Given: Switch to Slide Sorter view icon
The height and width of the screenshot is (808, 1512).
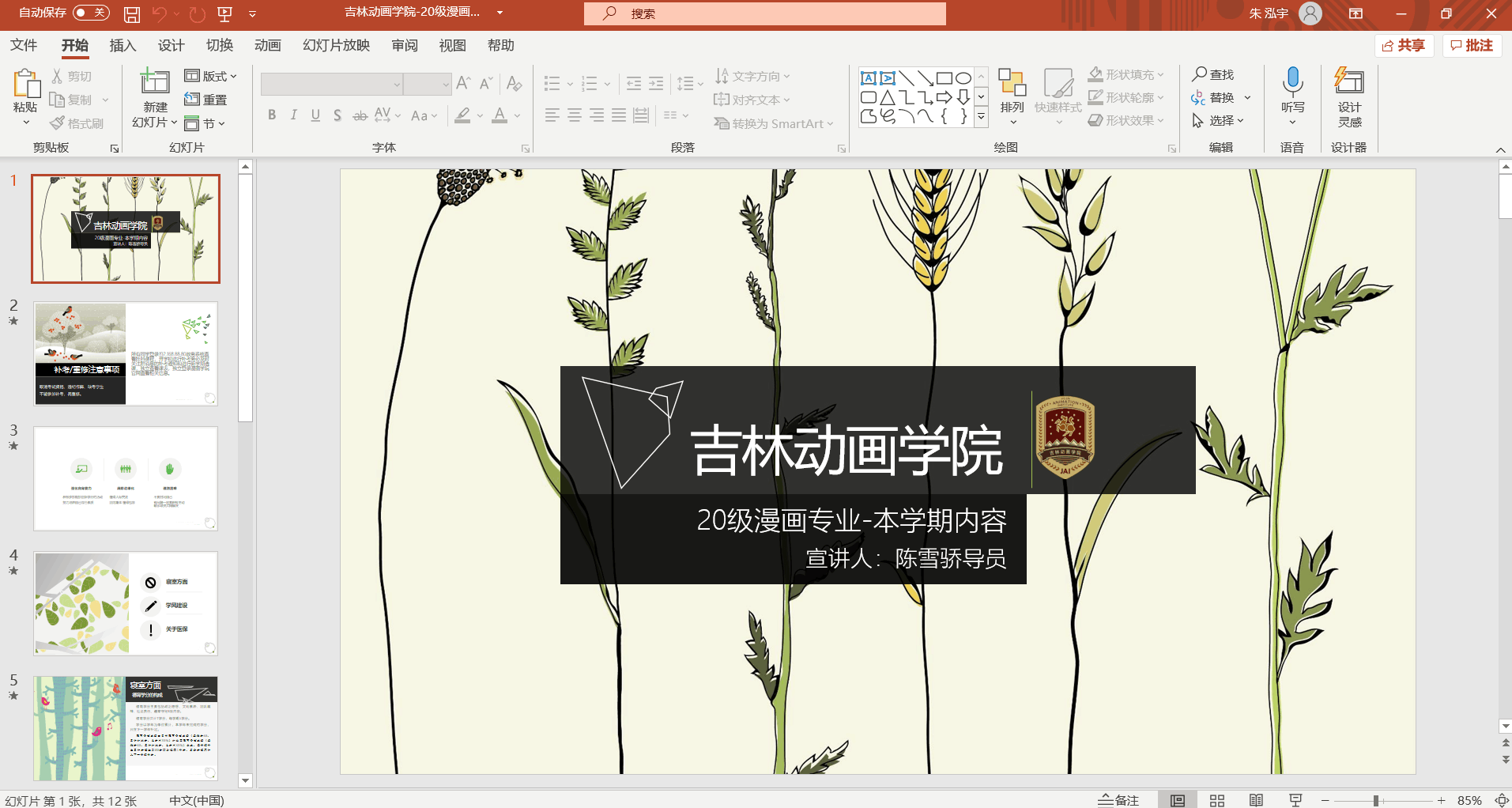Looking at the screenshot, I should 1217,800.
